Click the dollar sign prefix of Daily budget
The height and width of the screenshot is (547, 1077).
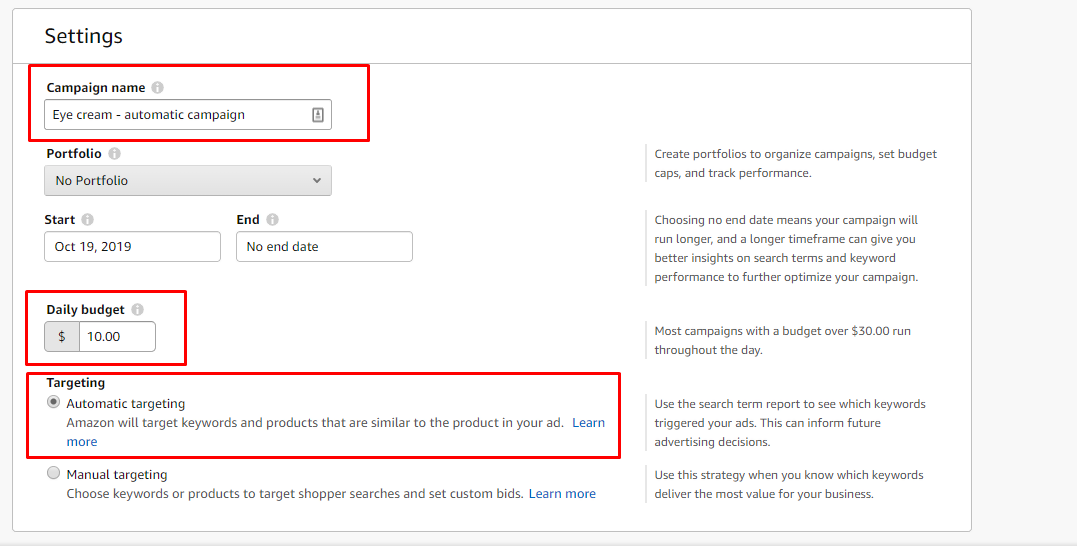click(x=62, y=337)
